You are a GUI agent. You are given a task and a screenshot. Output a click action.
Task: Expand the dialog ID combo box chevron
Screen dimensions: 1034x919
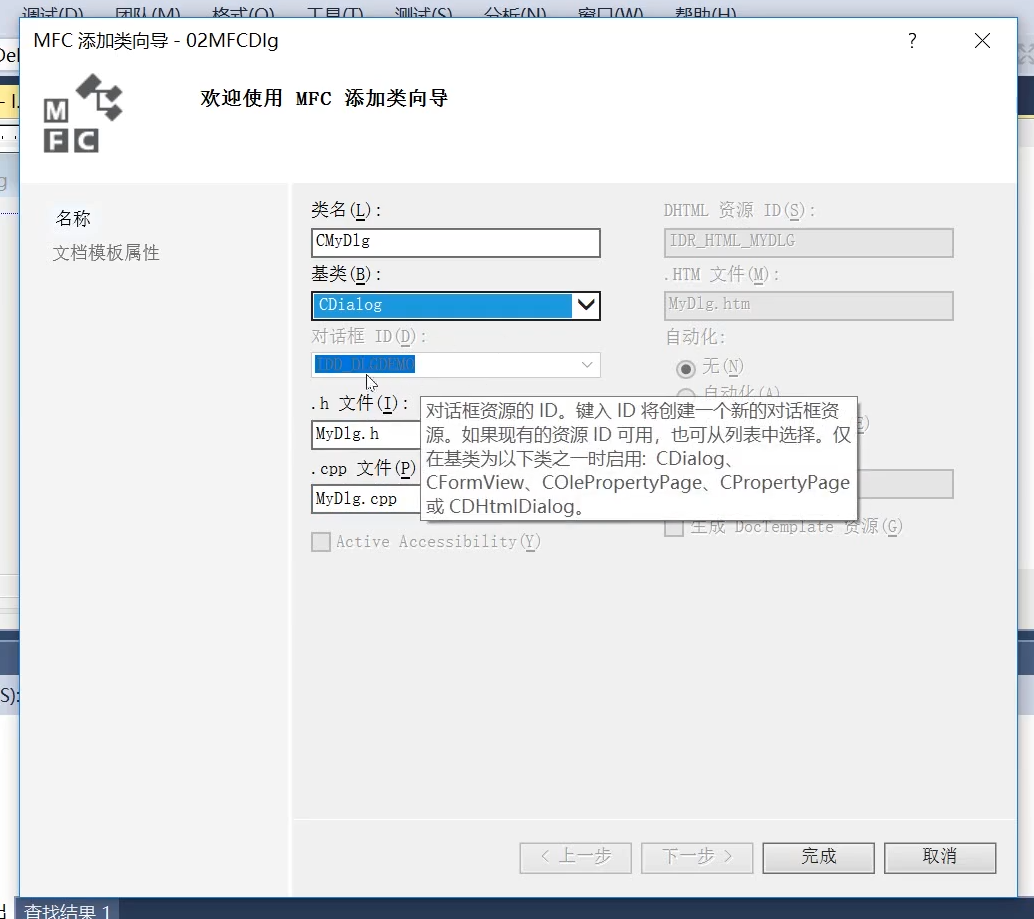coord(586,365)
